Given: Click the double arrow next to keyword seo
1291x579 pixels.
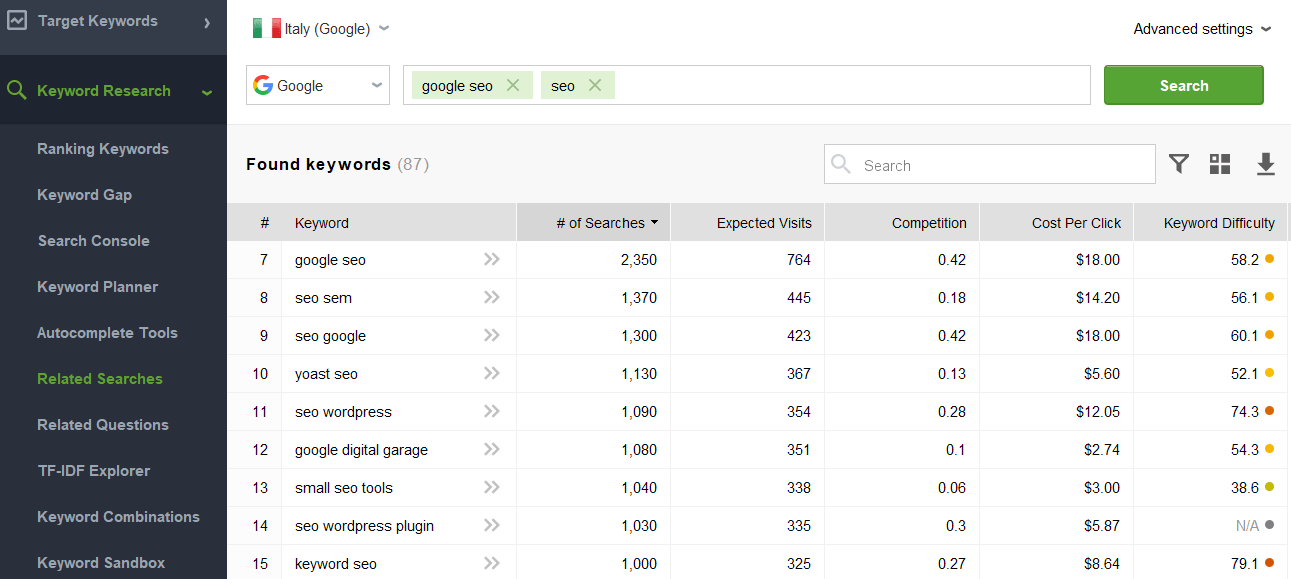Looking at the screenshot, I should click(x=491, y=563).
